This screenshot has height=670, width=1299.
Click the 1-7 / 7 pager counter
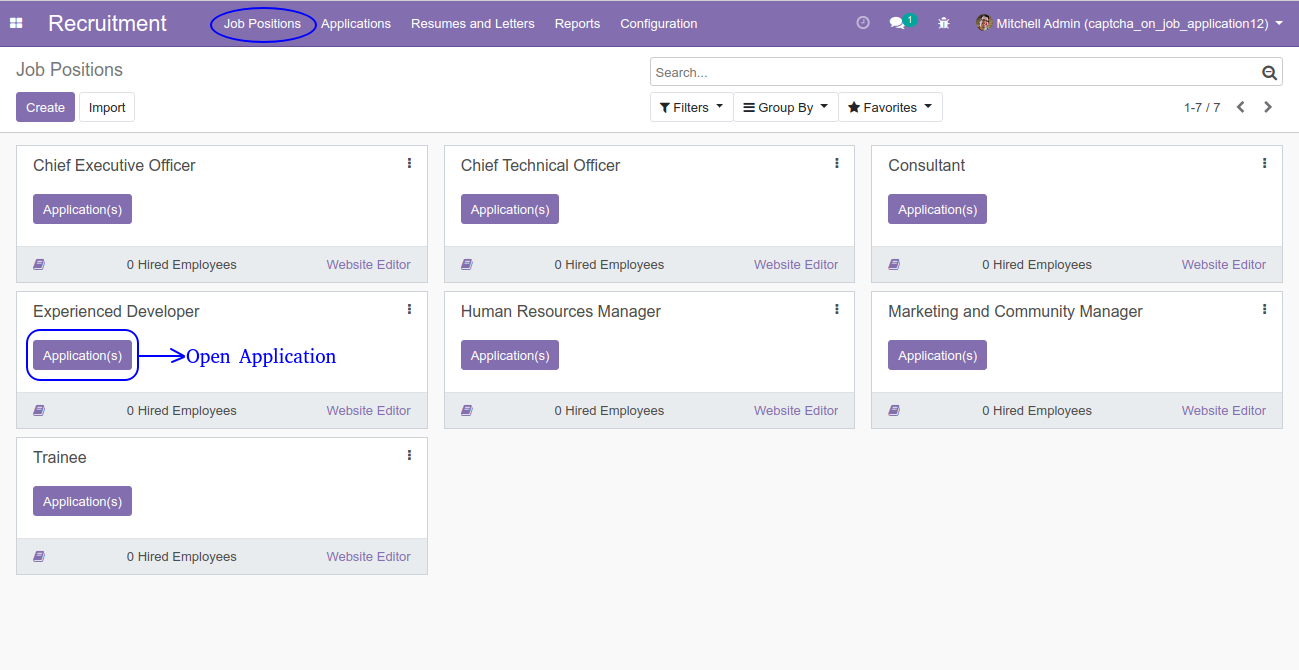(1202, 107)
